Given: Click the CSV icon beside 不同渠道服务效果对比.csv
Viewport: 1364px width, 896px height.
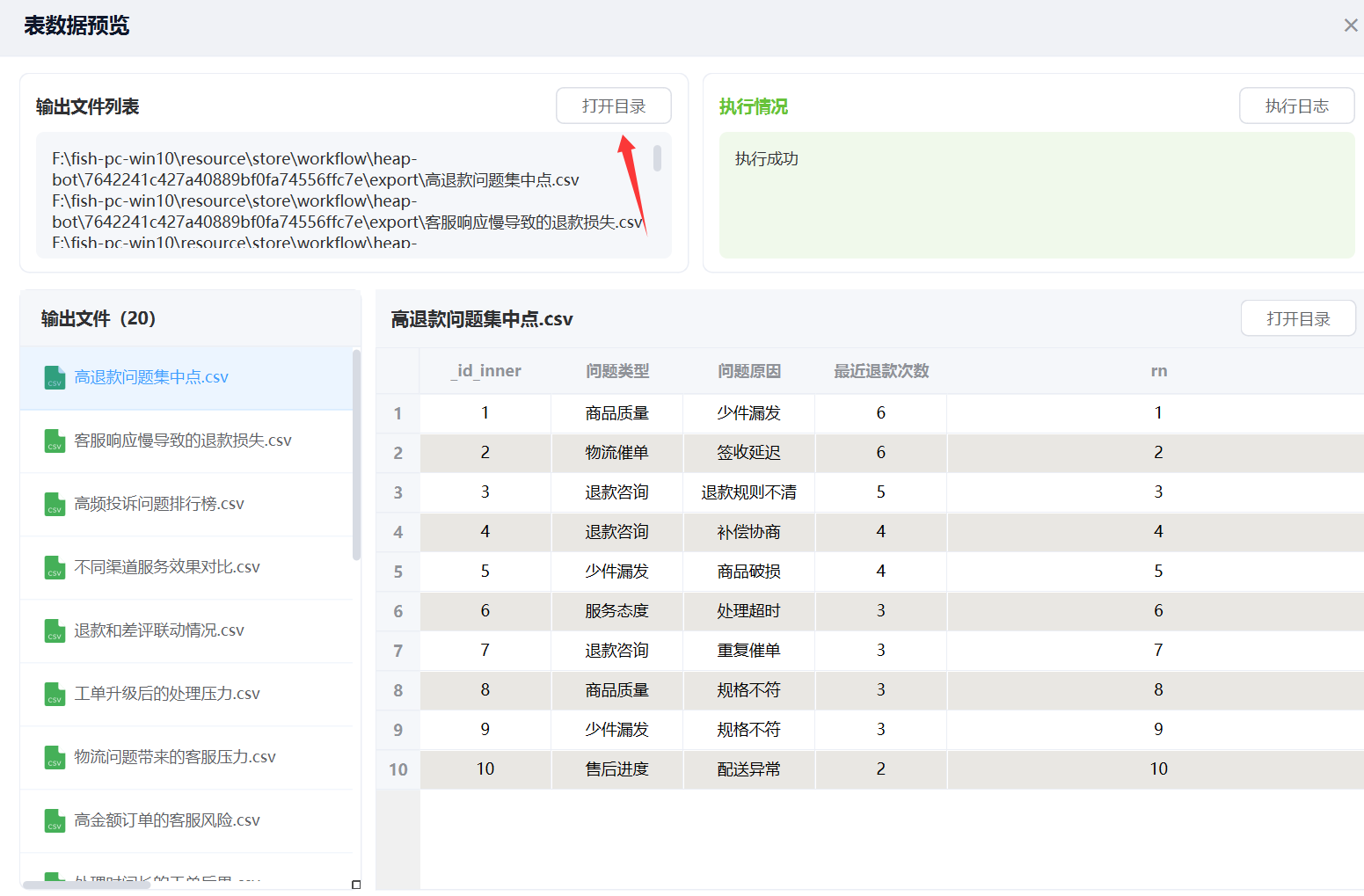Looking at the screenshot, I should click(55, 567).
